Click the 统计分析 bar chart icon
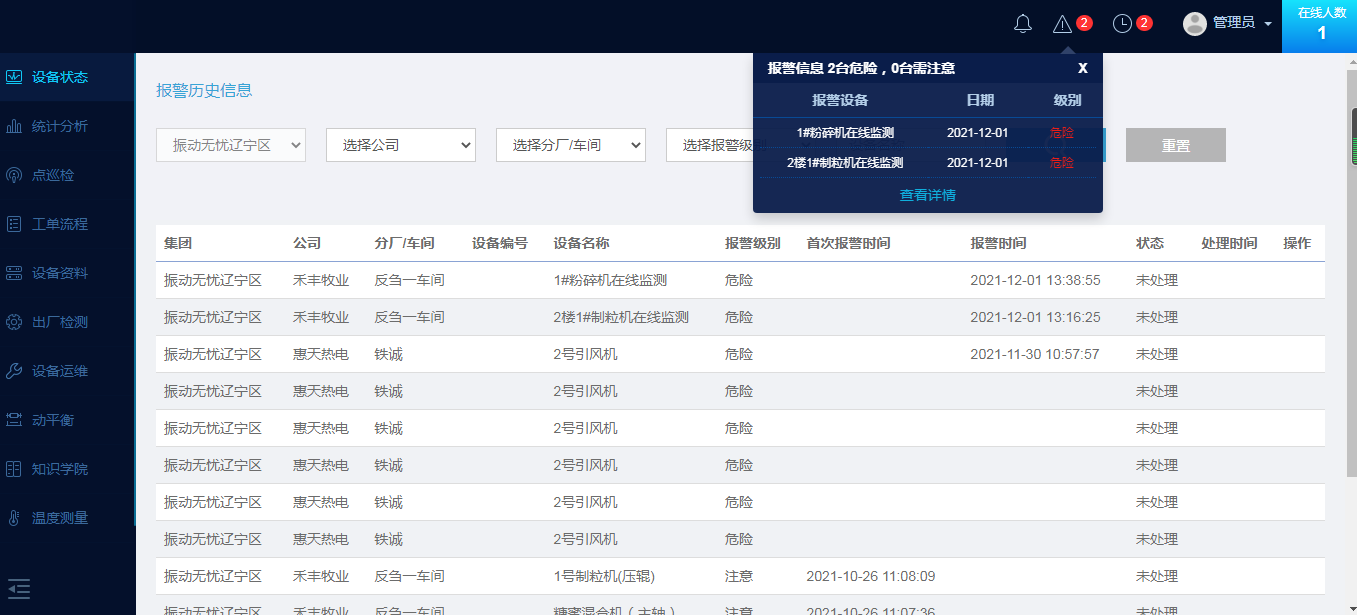The width and height of the screenshot is (1357, 615). [x=14, y=126]
